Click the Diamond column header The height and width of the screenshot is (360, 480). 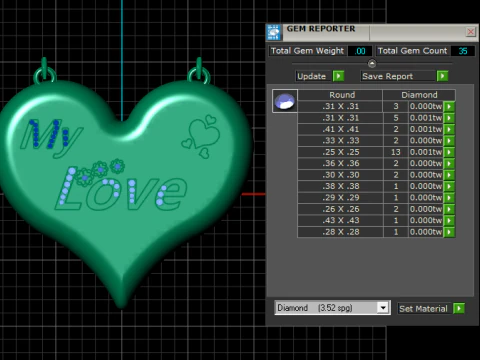419,95
